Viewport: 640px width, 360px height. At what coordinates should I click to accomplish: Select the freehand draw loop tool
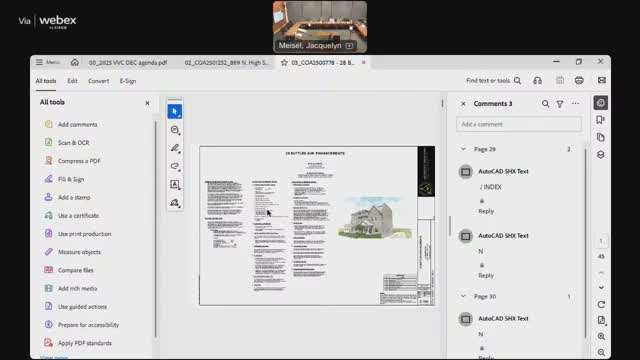175,166
